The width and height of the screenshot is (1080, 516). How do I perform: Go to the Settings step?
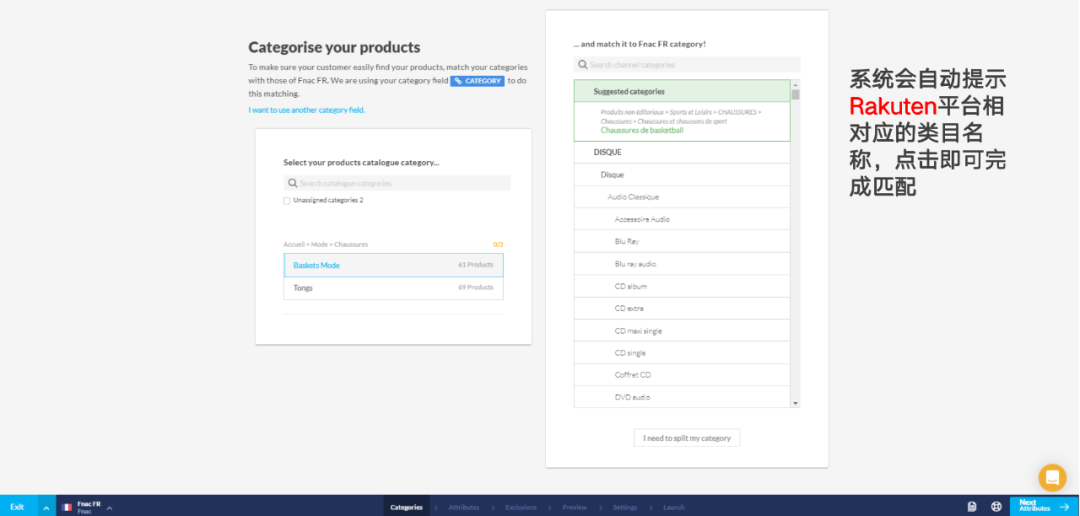(x=625, y=507)
